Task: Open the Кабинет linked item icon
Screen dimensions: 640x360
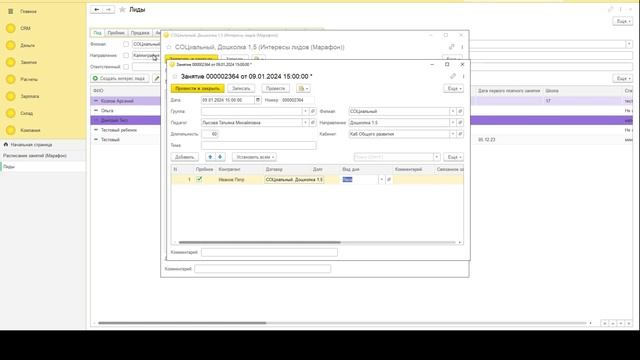Action: (x=460, y=134)
